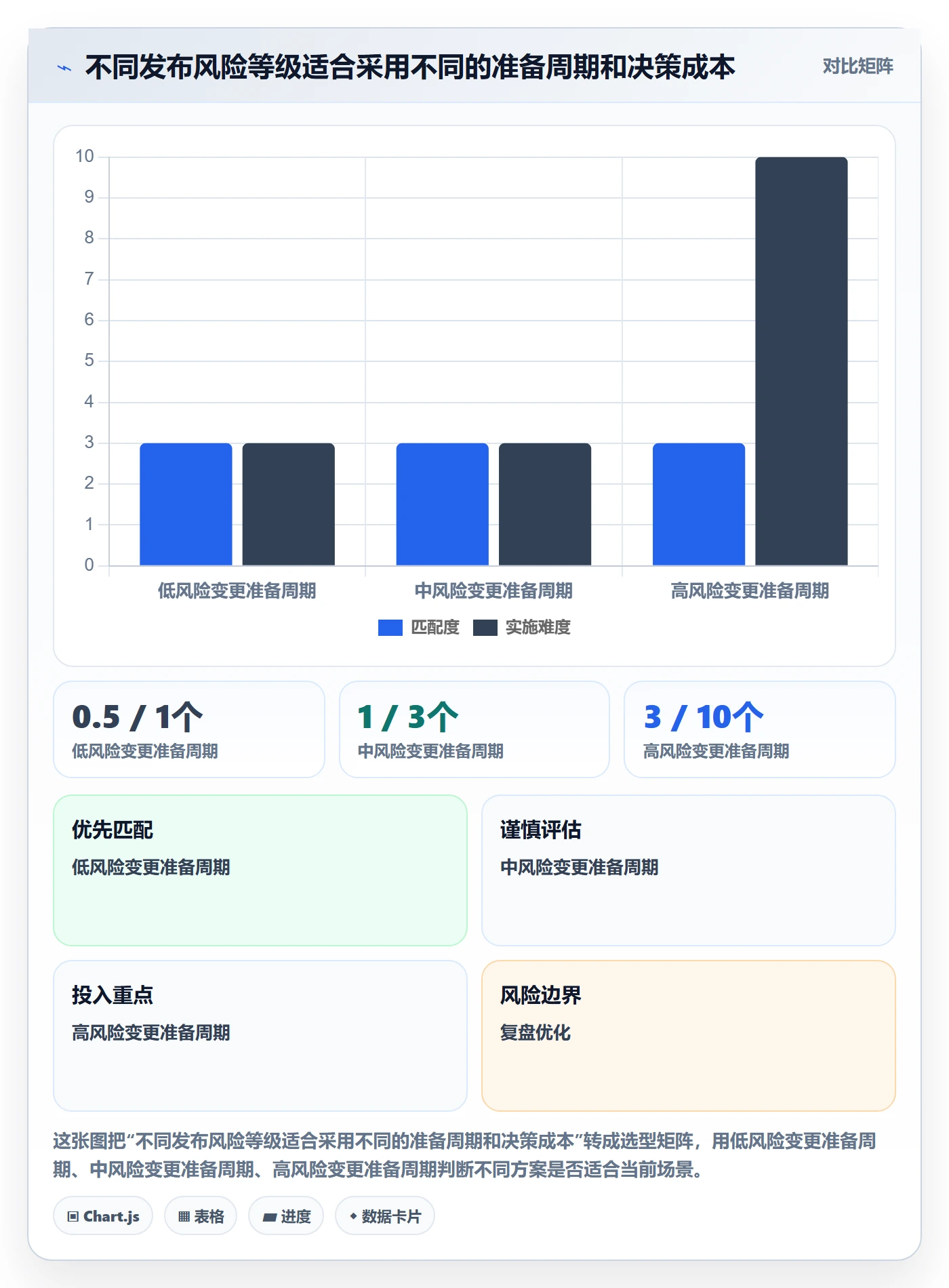Click the y-axis value 10

click(85, 157)
